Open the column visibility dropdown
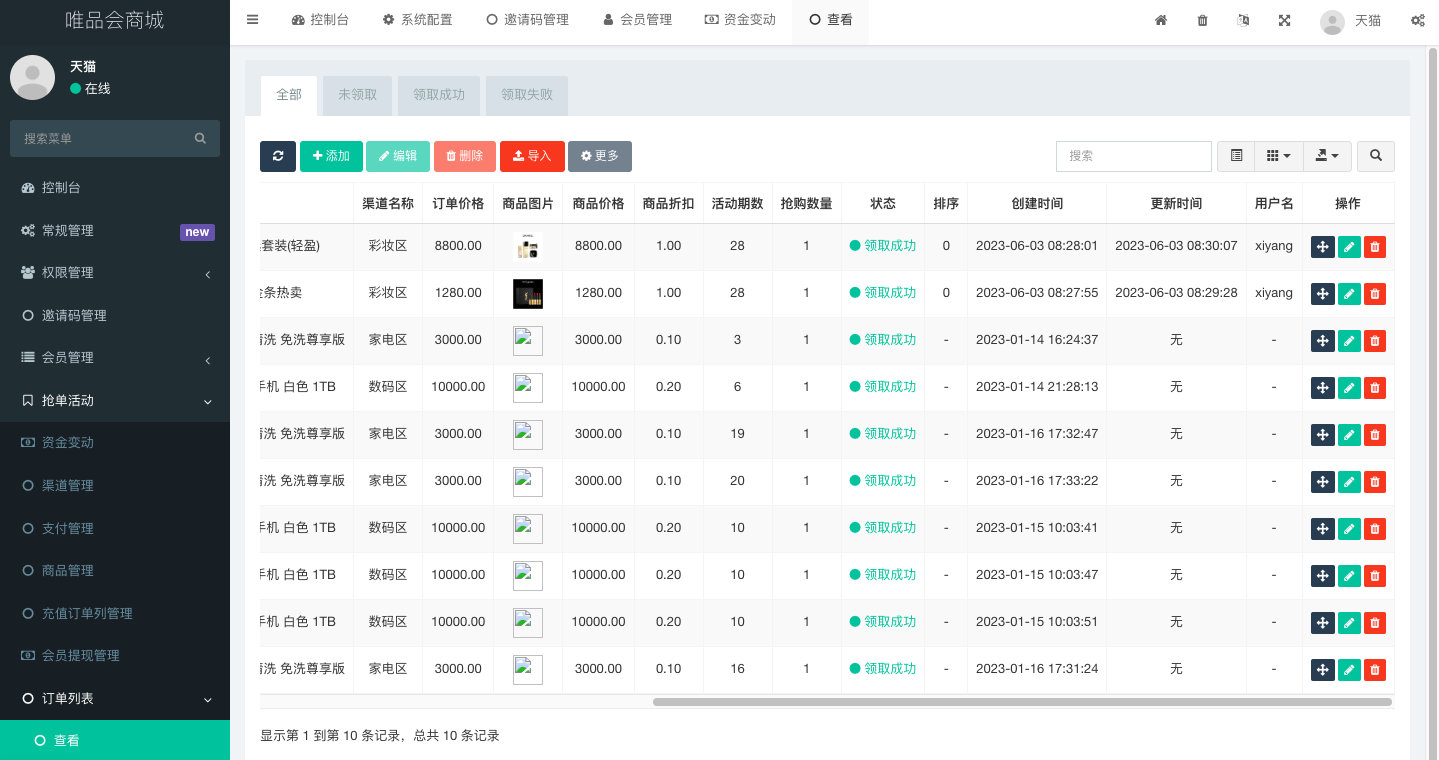The image size is (1439, 760). pyautogui.click(x=1278, y=156)
